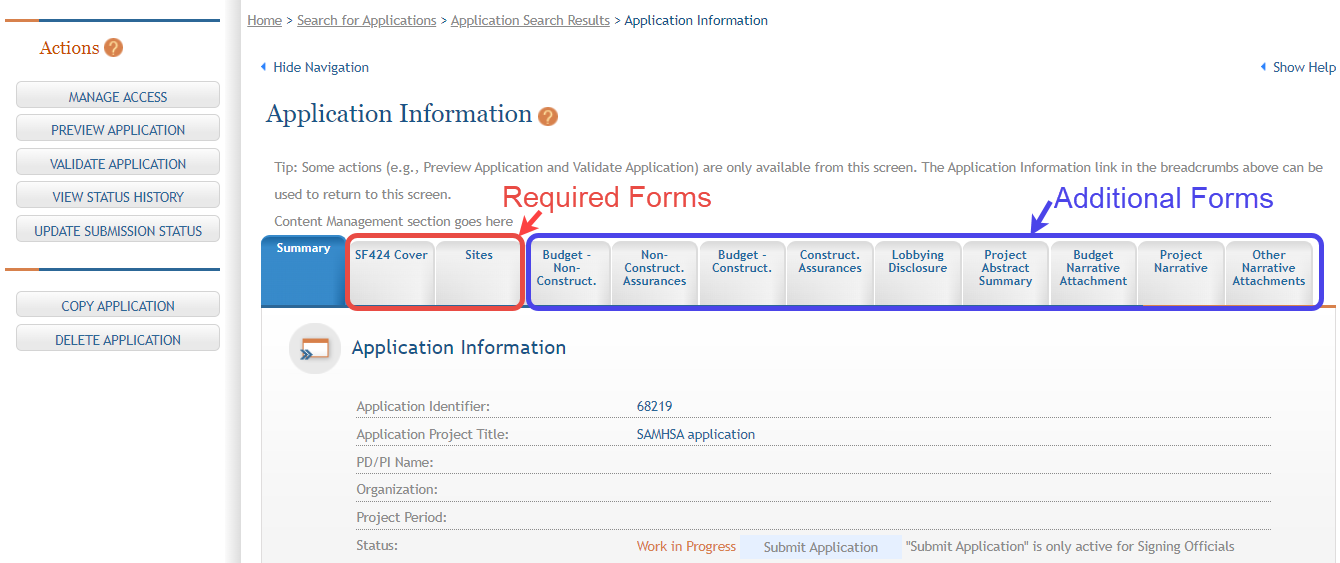Click Update Submission Status button
The width and height of the screenshot is (1340, 563).
[118, 231]
